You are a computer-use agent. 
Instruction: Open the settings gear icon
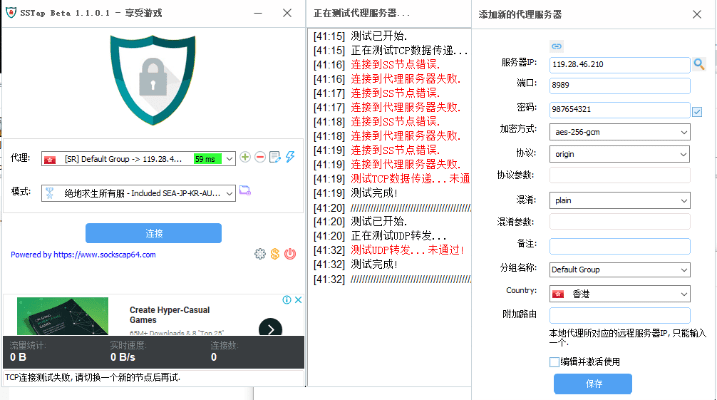(x=260, y=254)
